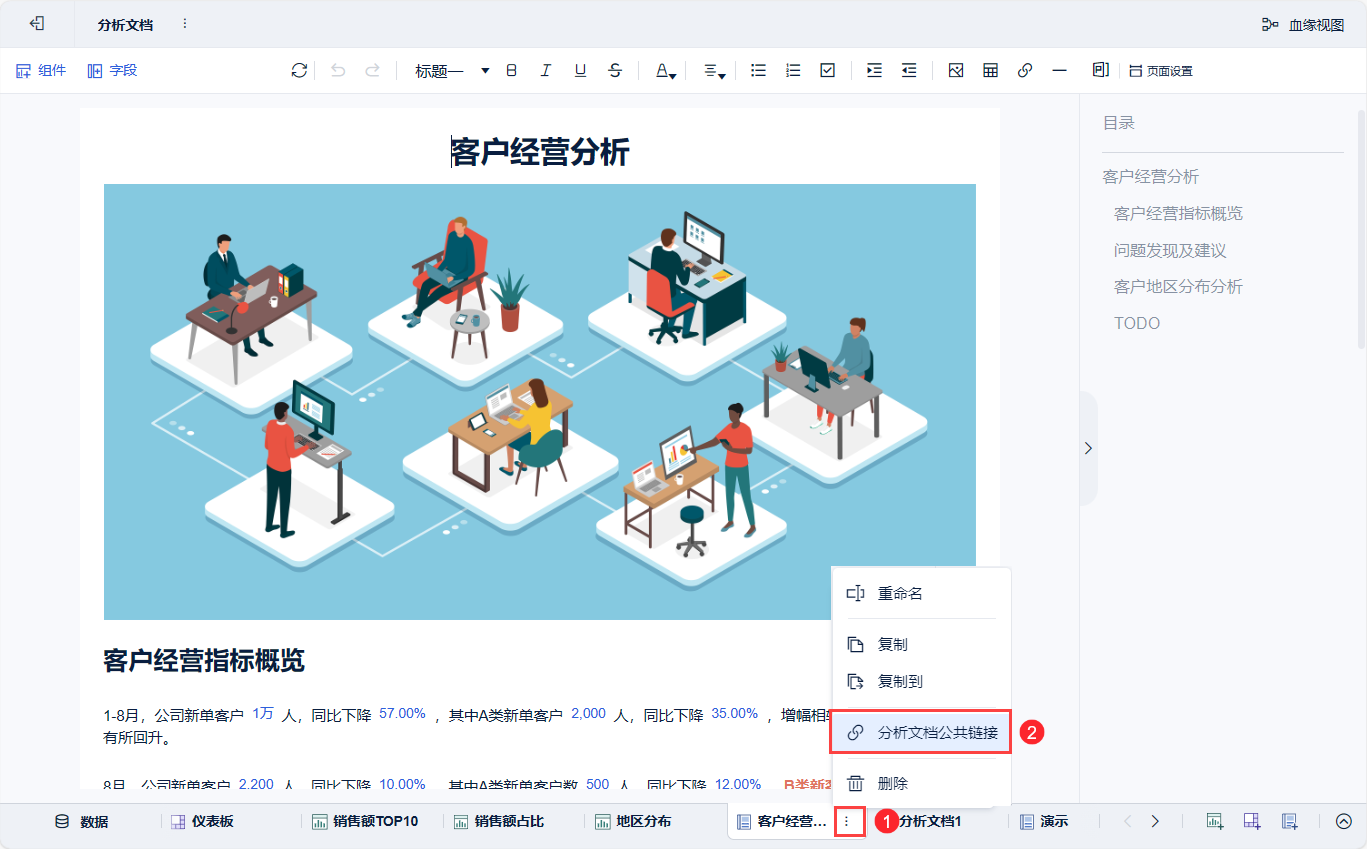Choose 删除 from the context menu

point(921,783)
